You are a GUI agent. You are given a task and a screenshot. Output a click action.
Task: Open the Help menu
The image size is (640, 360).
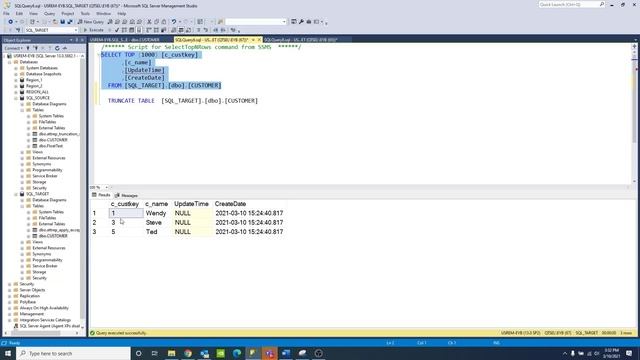[x=122, y=13]
